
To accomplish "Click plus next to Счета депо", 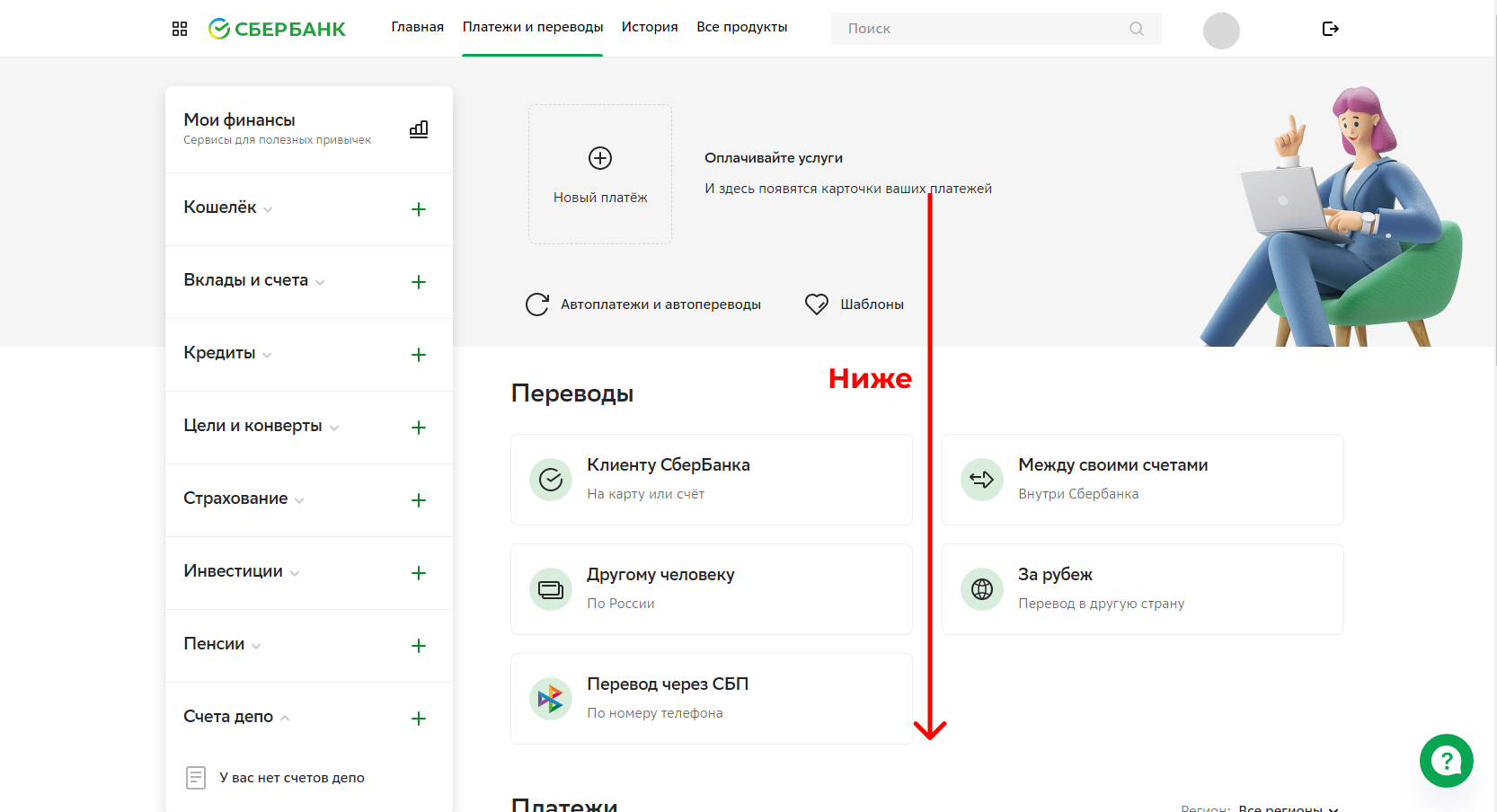I will [419, 719].
